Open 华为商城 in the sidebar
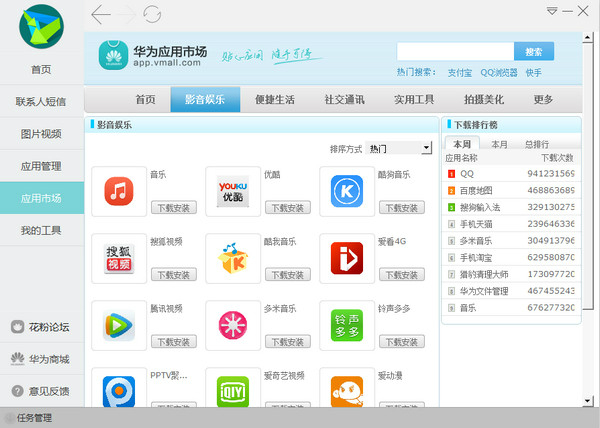The height and width of the screenshot is (428, 600). [x=41, y=359]
